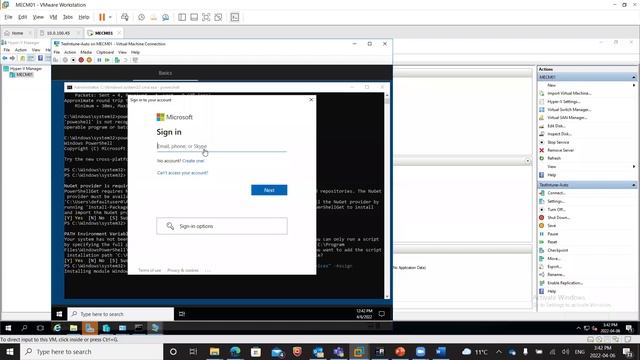640x360 pixels.
Task: Click the VMware send Ctrl+Alt+Del icon
Action: click(x=125, y=17)
